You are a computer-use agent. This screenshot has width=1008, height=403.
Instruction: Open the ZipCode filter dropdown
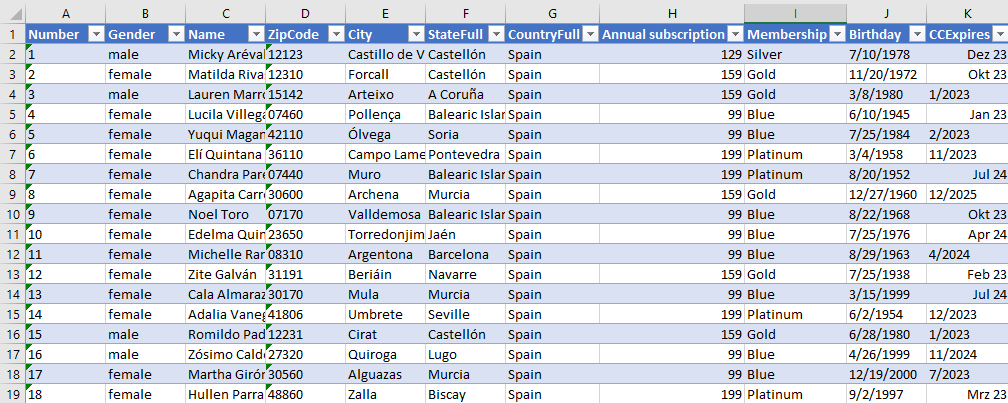coord(336,34)
